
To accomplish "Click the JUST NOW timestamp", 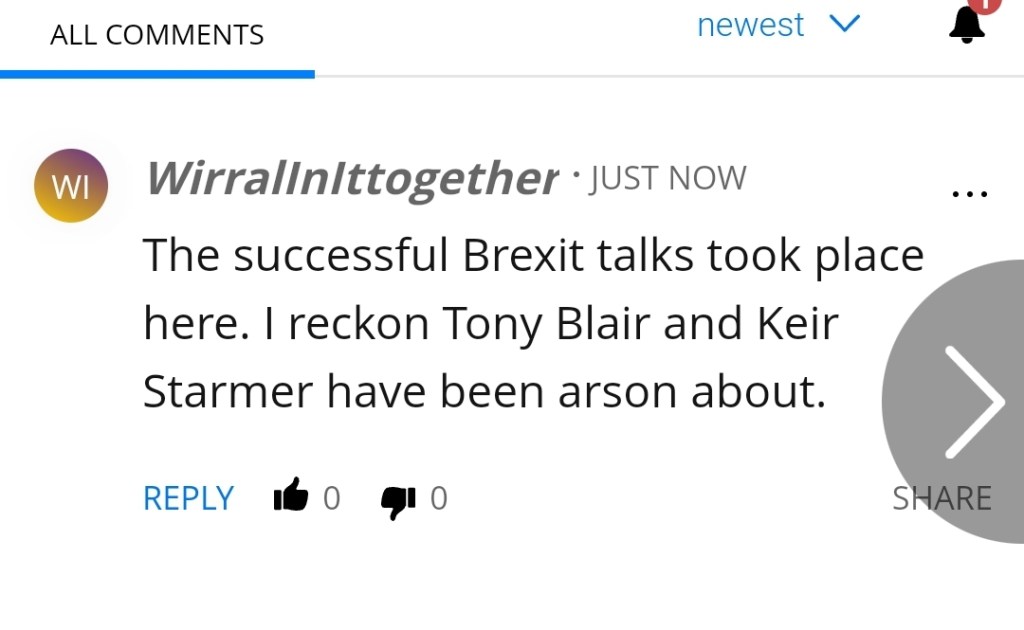I will (668, 179).
